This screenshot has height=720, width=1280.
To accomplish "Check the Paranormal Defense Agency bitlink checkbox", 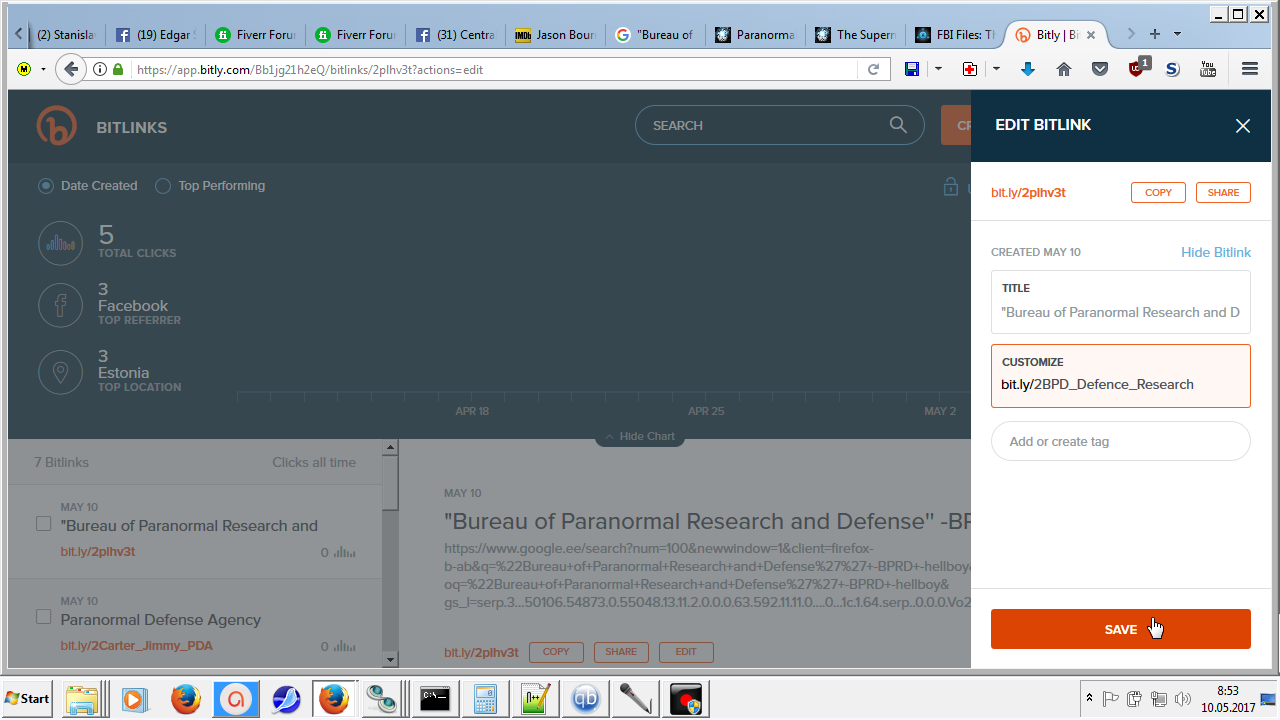I will coord(43,617).
